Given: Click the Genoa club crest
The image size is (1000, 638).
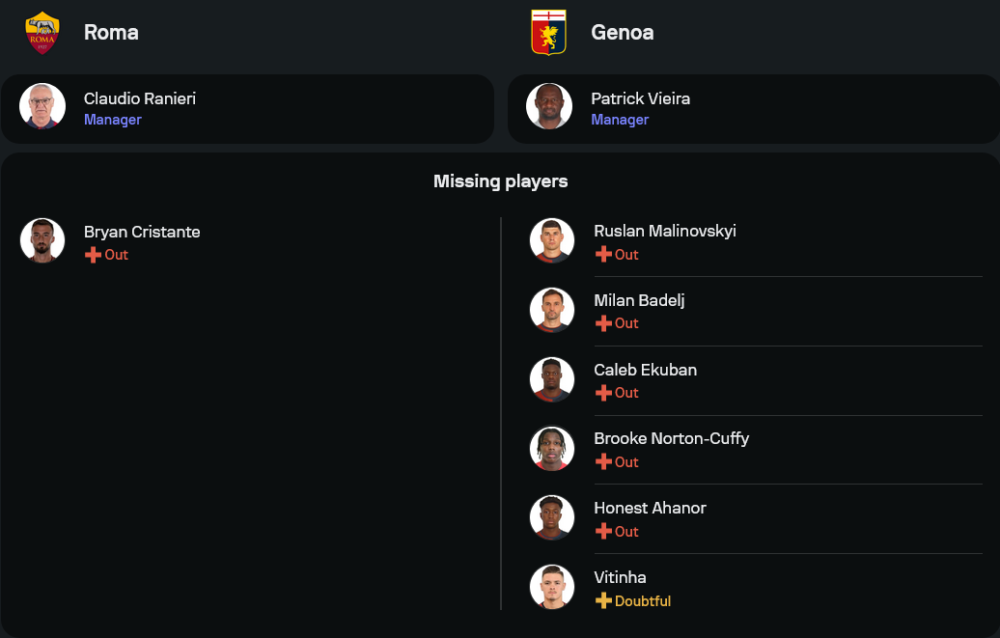Looking at the screenshot, I should point(548,33).
